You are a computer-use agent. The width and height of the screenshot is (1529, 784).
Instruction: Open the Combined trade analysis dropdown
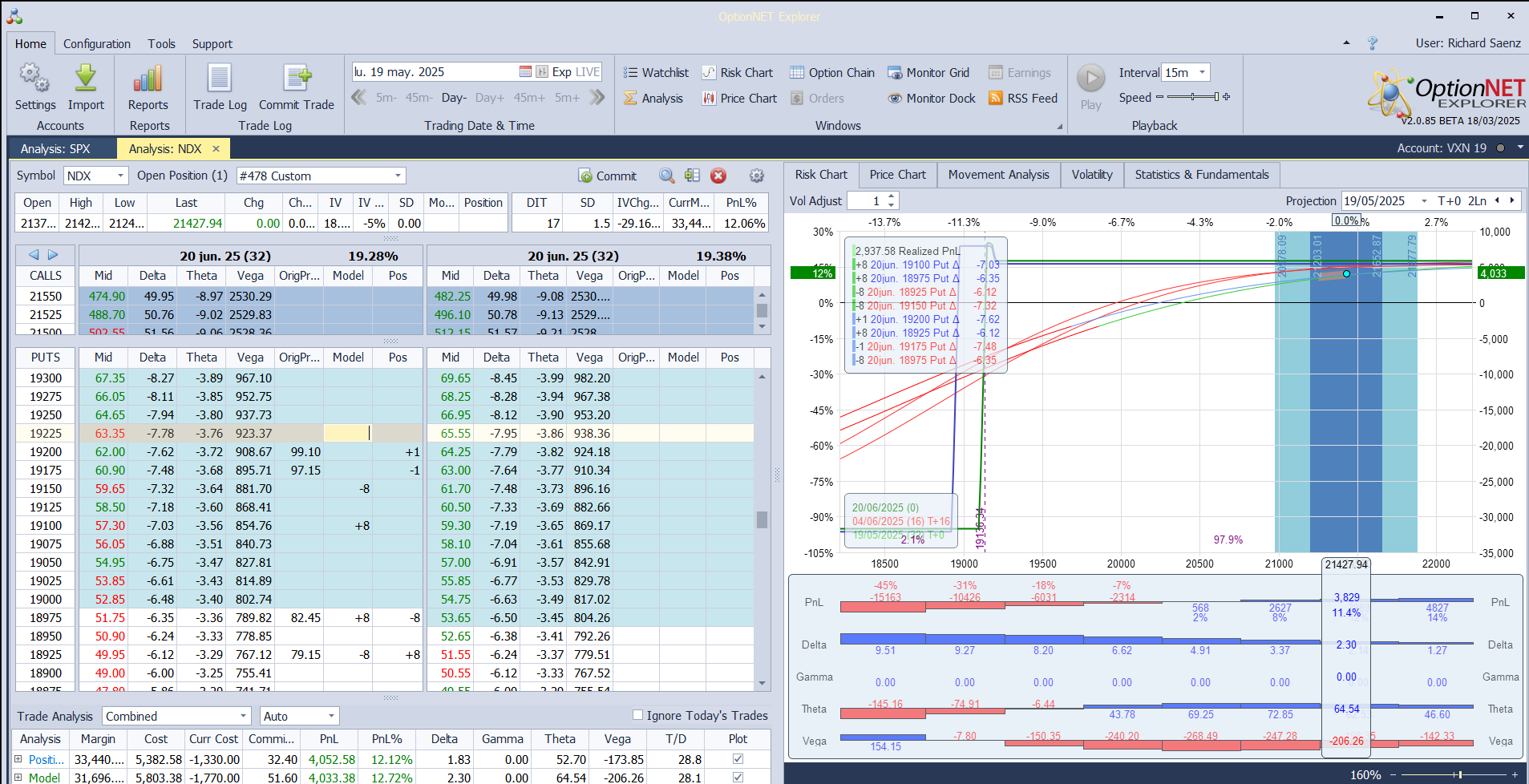244,716
